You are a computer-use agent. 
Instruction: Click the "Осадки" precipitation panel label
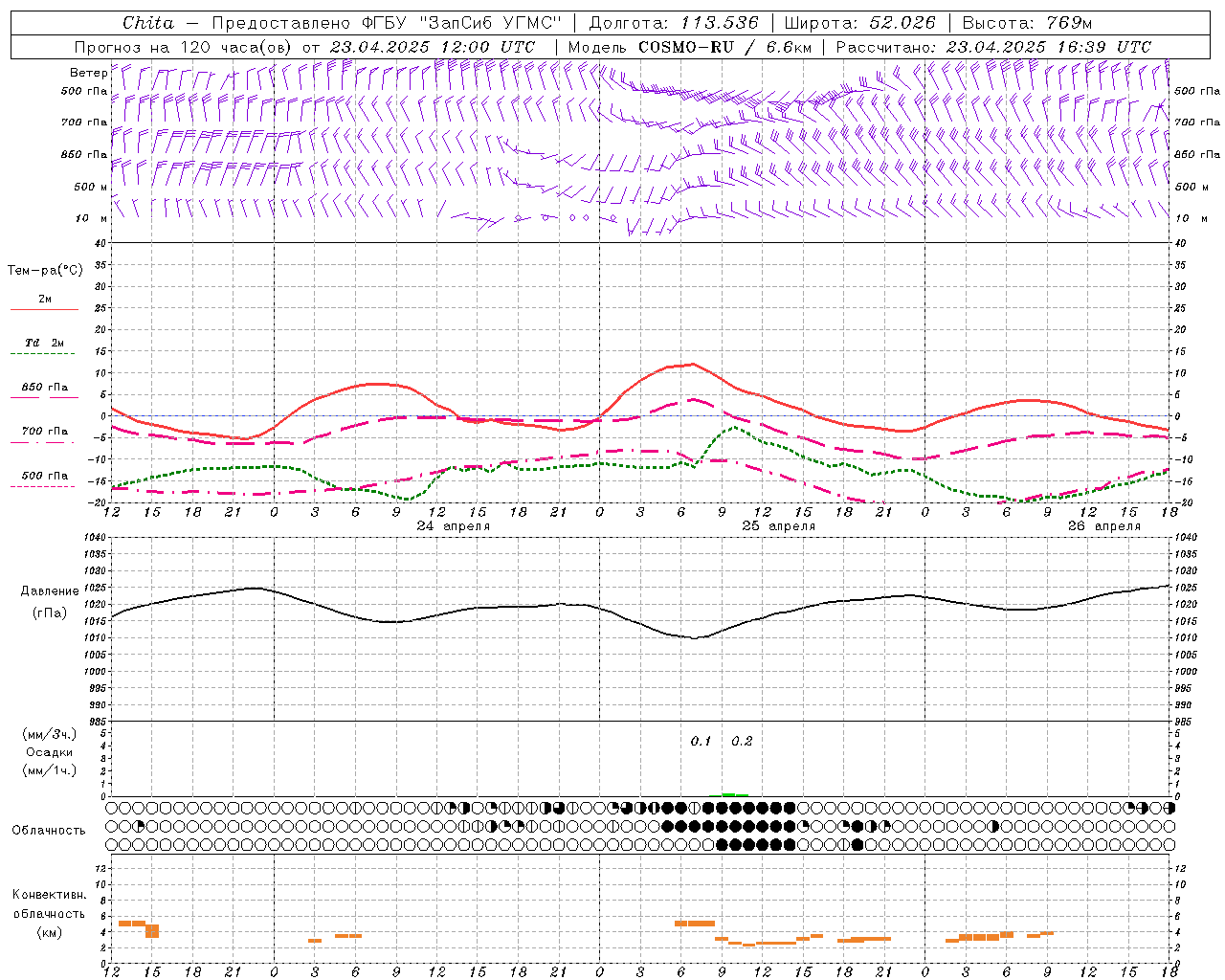click(x=50, y=752)
